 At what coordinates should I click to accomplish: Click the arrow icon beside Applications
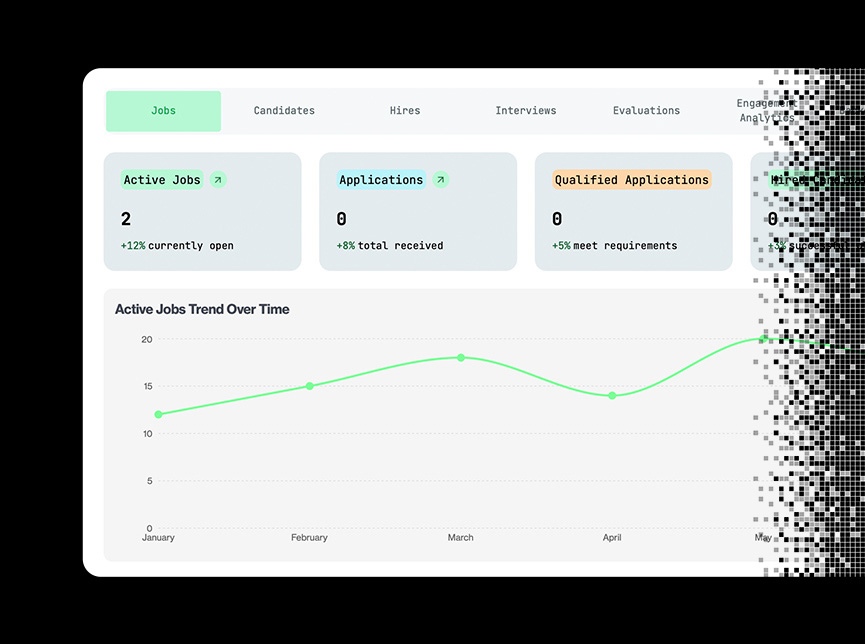coord(441,180)
